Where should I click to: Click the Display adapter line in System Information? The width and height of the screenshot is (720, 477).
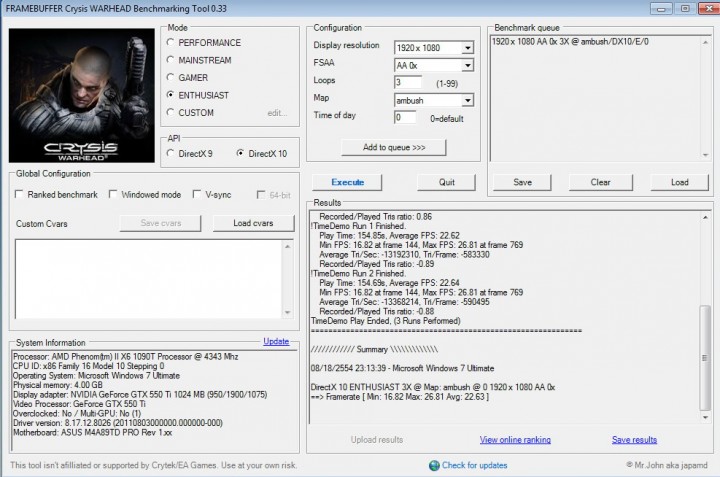coord(140,394)
